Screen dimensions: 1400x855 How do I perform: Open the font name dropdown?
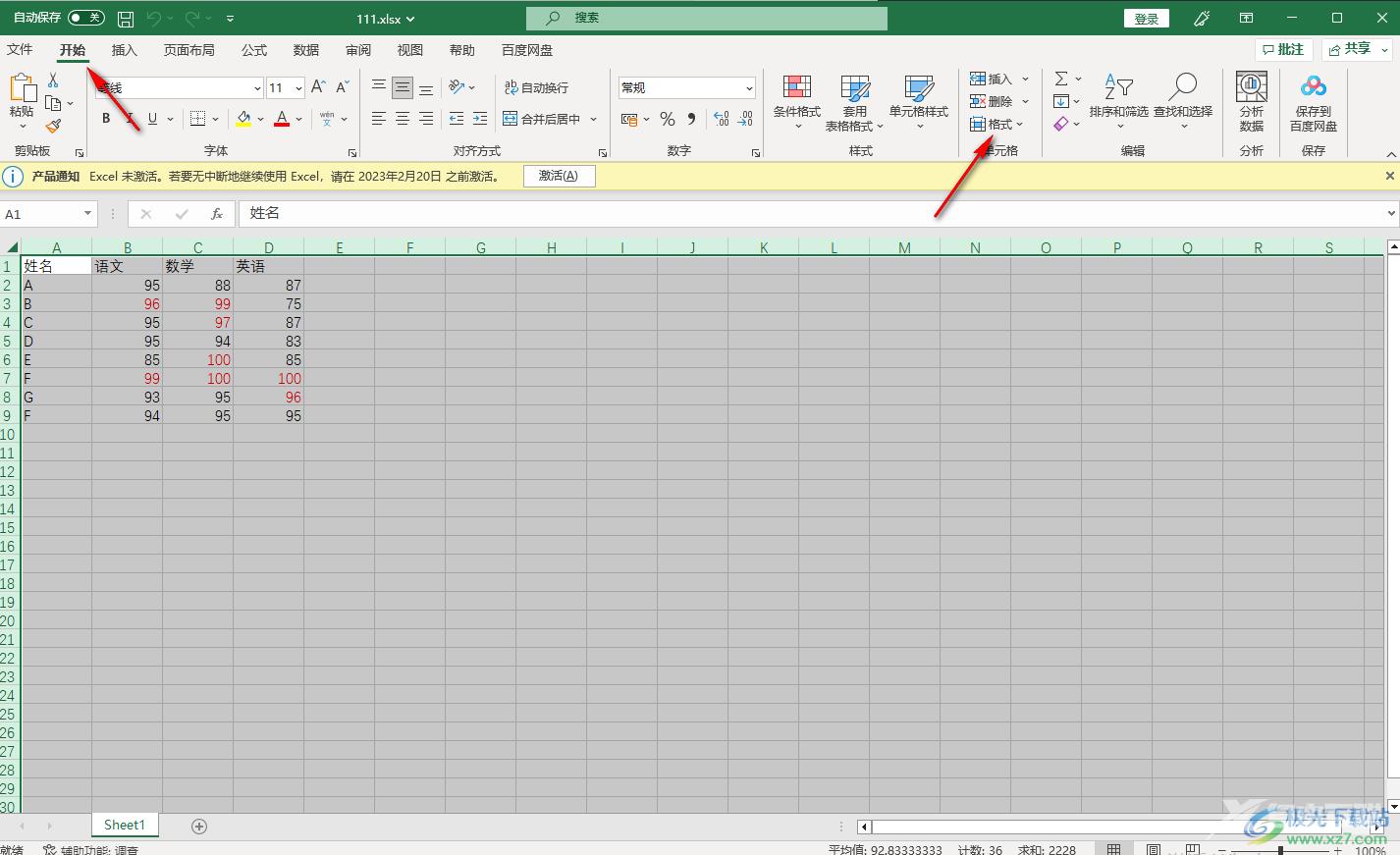tap(257, 88)
